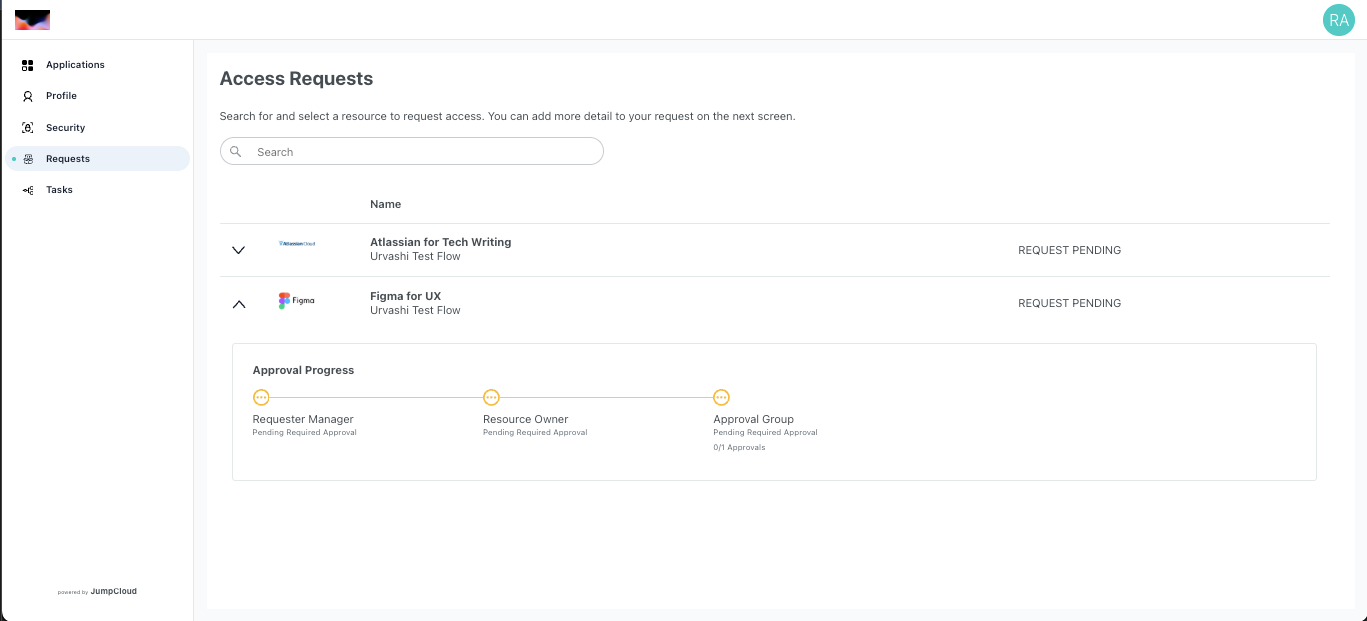Viewport: 1367px width, 621px height.
Task: Click the Atlassian Cloud logo
Action: point(297,243)
